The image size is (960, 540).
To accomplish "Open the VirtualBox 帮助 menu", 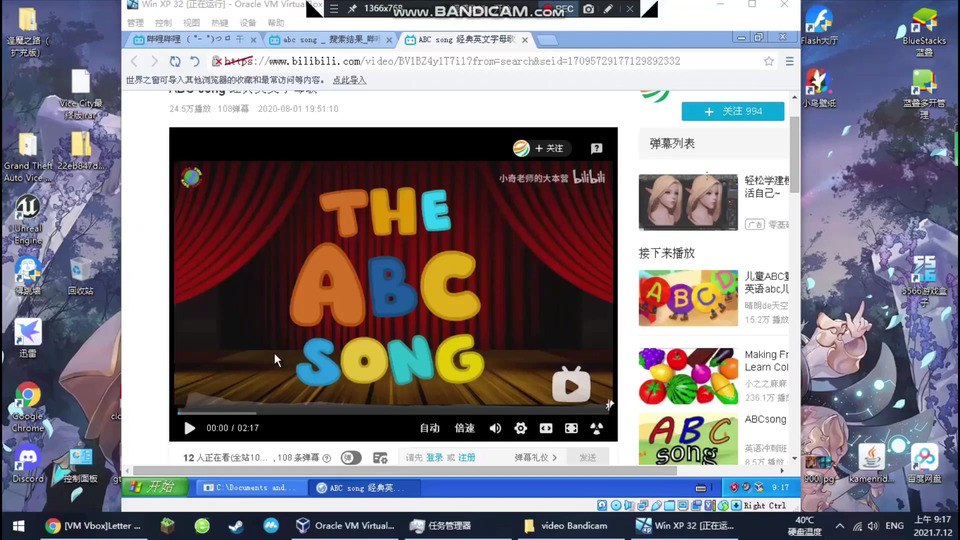I will (276, 23).
